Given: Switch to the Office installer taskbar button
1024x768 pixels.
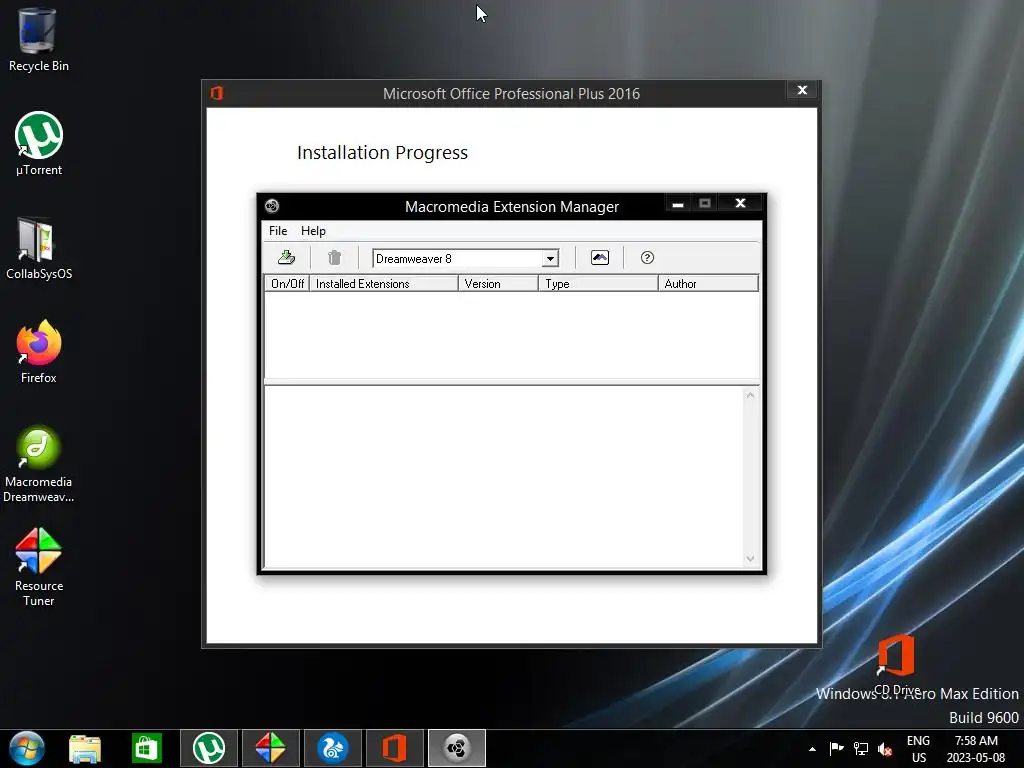Looking at the screenshot, I should 394,748.
